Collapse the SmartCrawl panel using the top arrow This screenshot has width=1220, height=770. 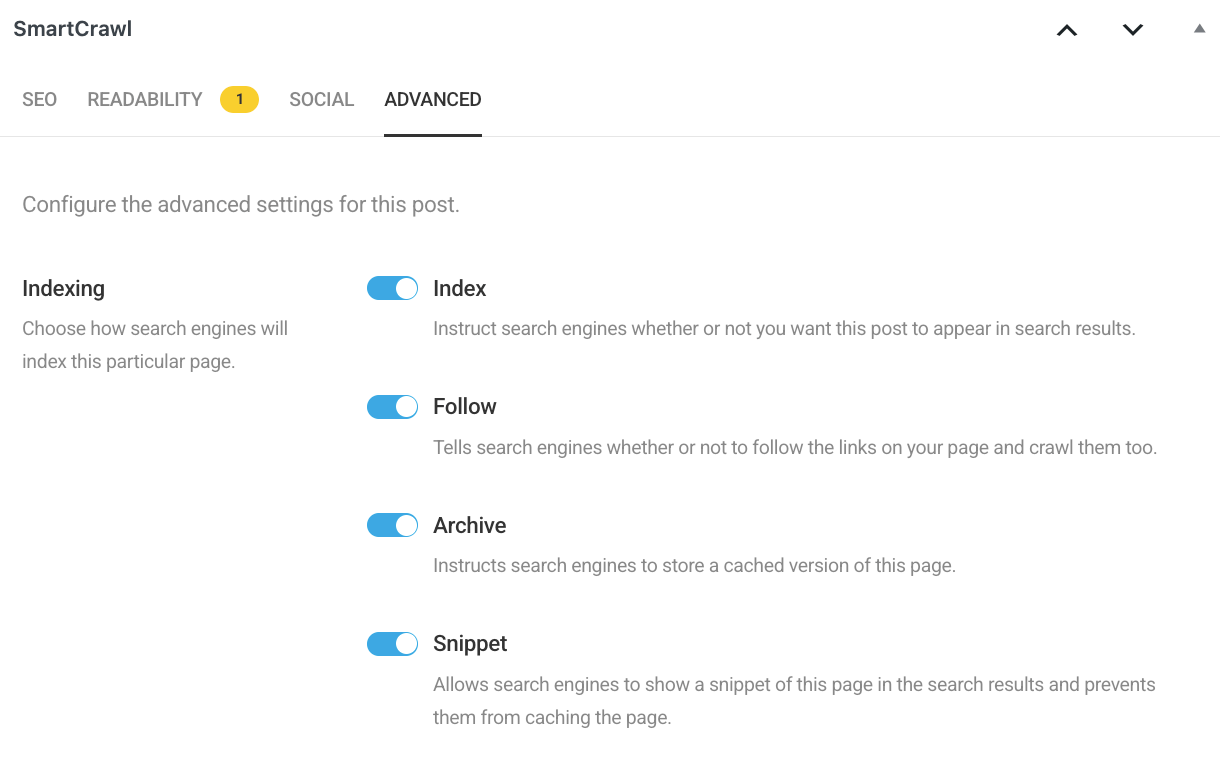[1066, 30]
